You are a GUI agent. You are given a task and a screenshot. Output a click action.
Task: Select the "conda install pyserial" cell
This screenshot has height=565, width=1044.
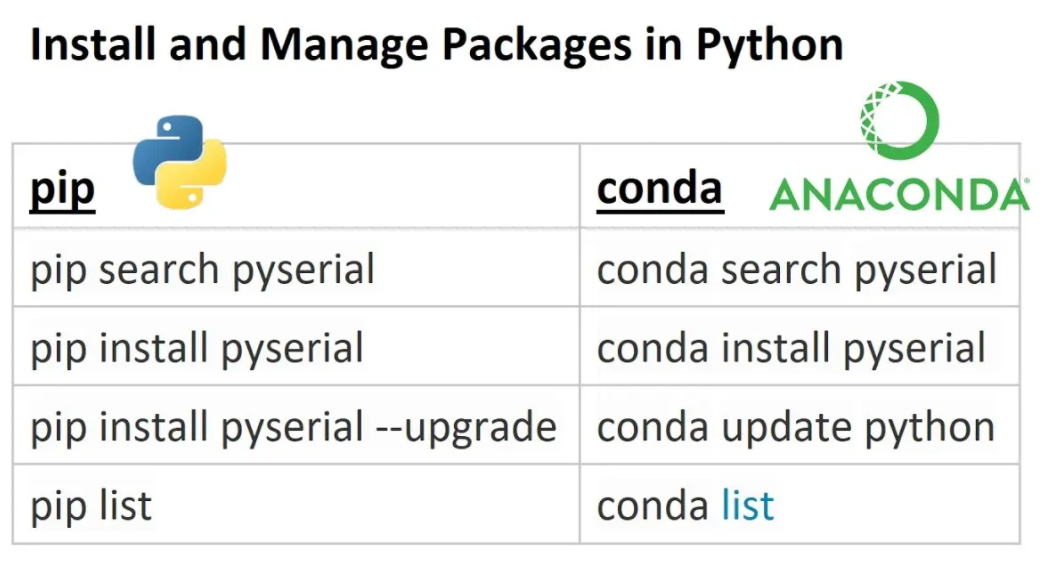pyautogui.click(x=791, y=349)
